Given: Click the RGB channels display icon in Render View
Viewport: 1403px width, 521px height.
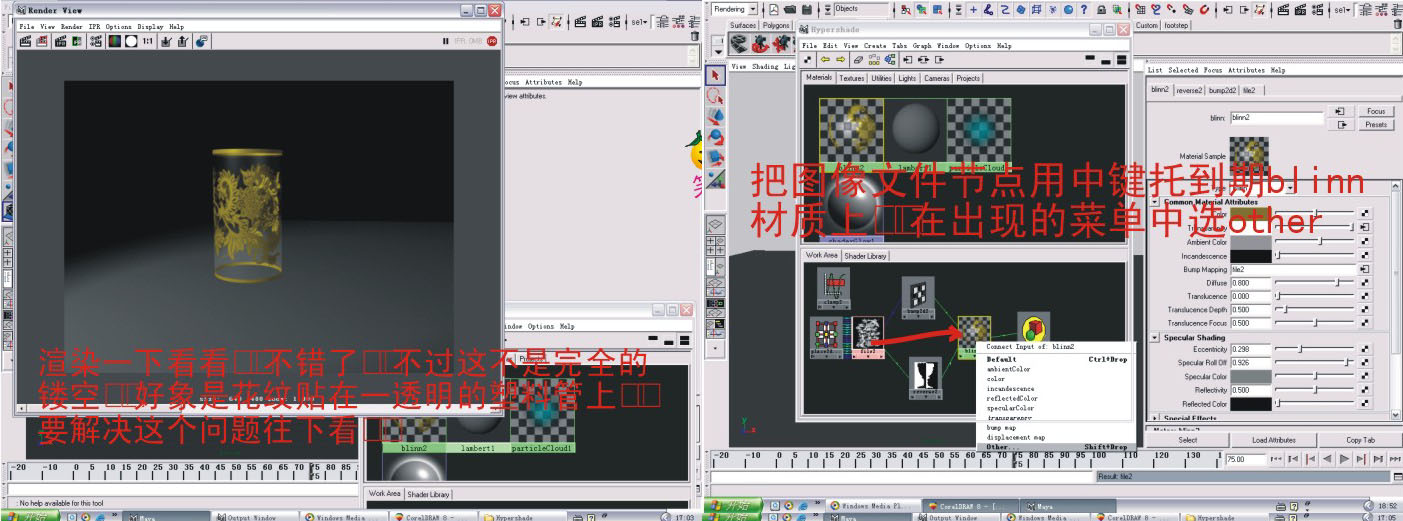Looking at the screenshot, I should click(x=114, y=42).
